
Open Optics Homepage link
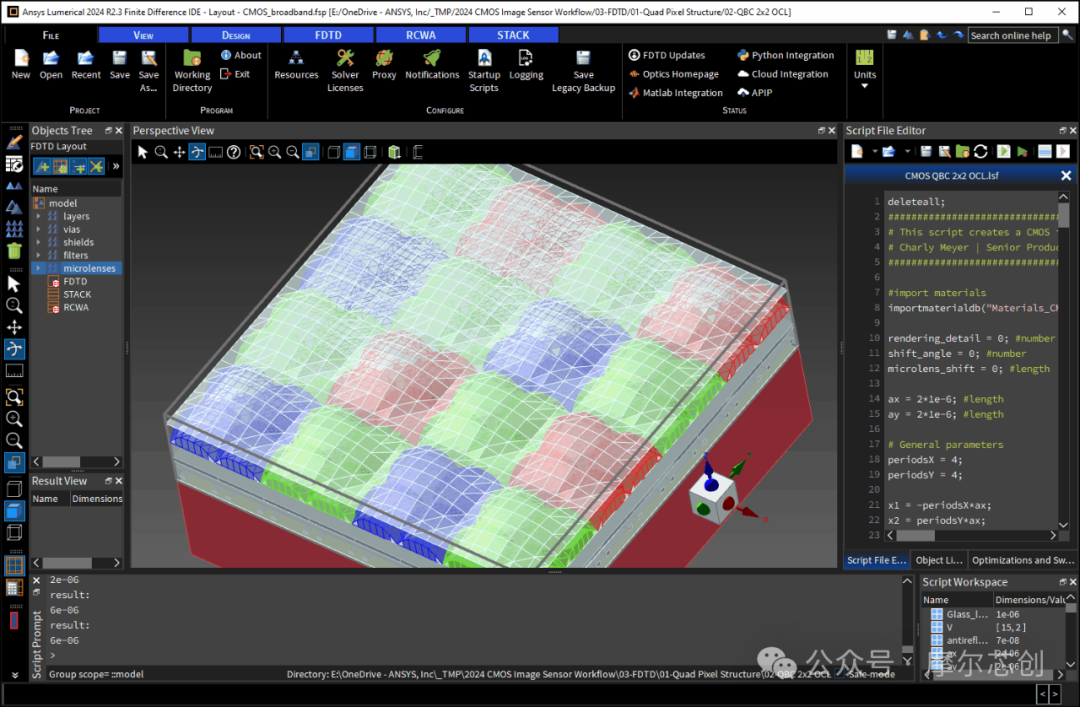coord(674,74)
